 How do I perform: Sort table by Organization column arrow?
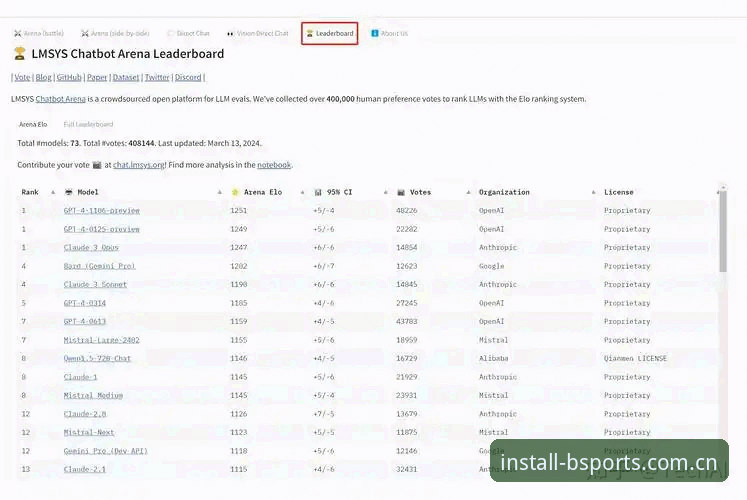pos(594,192)
